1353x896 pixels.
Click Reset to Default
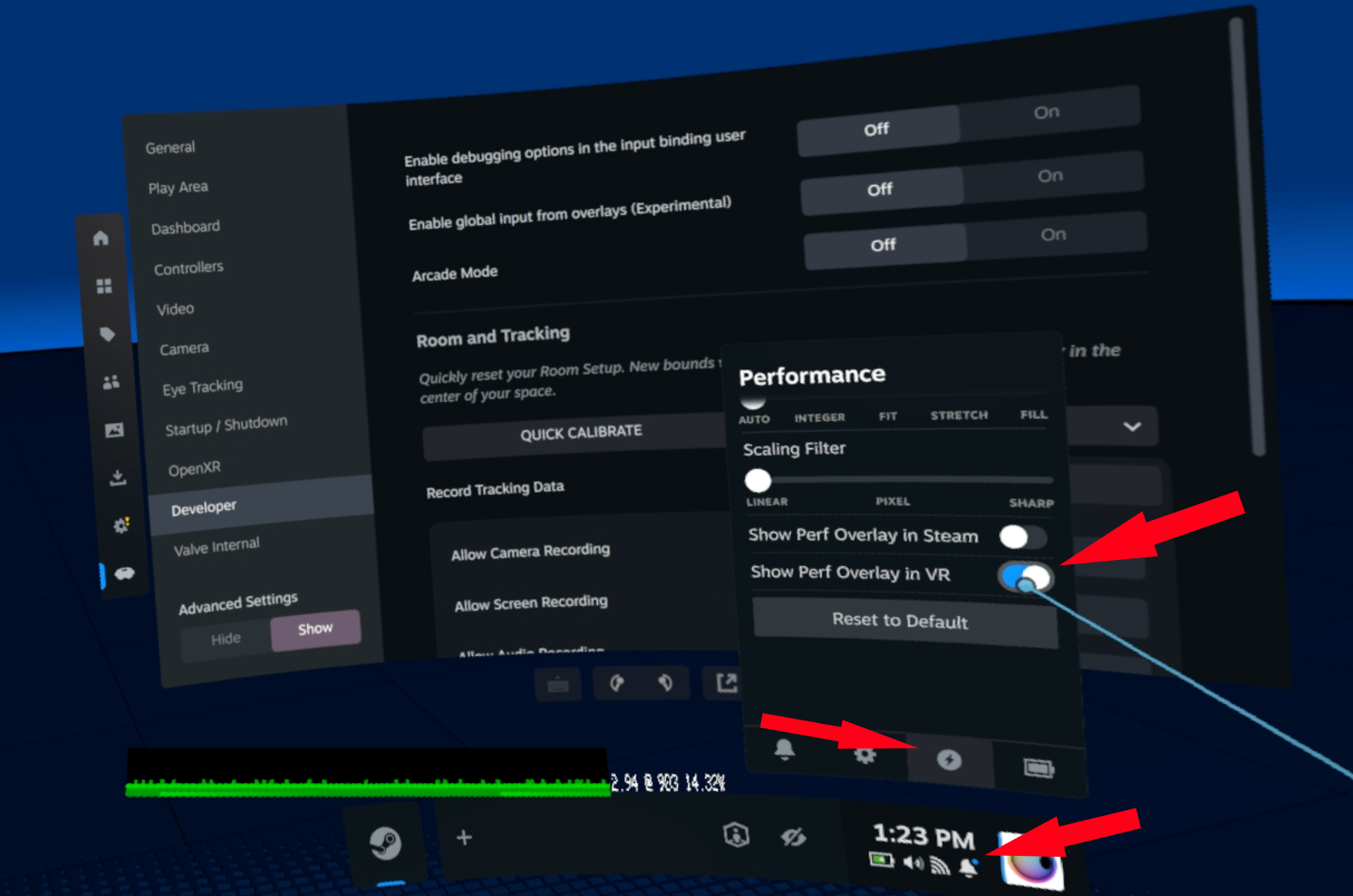(900, 621)
